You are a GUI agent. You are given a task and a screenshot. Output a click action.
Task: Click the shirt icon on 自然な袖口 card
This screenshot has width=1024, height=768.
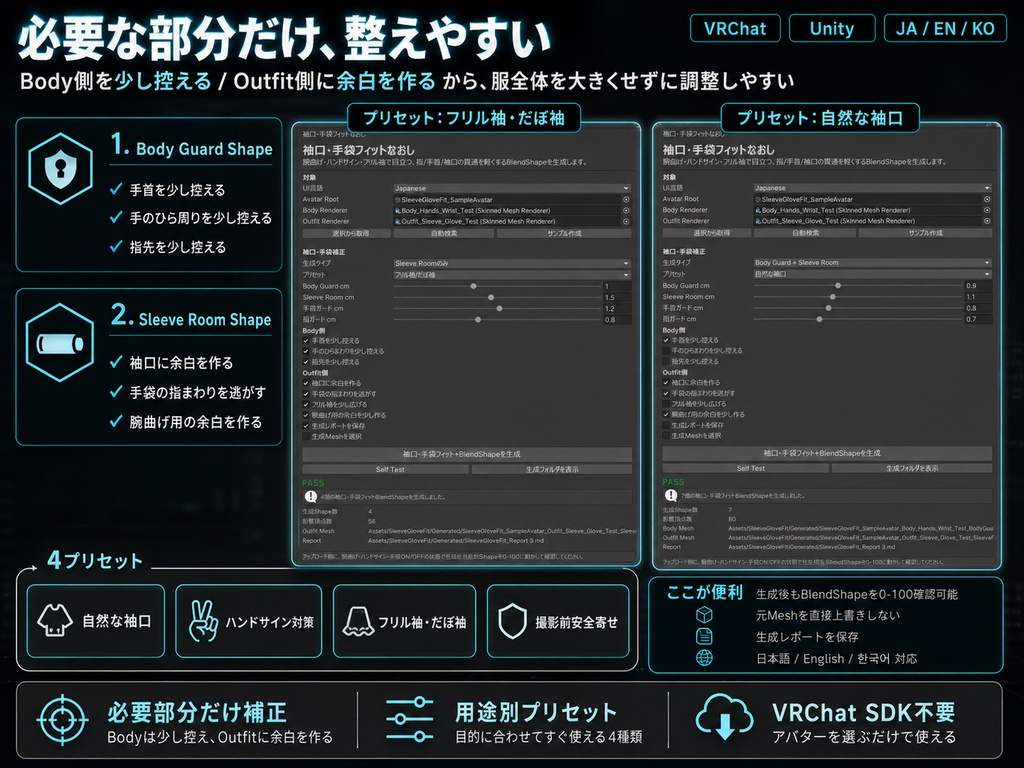pos(55,620)
